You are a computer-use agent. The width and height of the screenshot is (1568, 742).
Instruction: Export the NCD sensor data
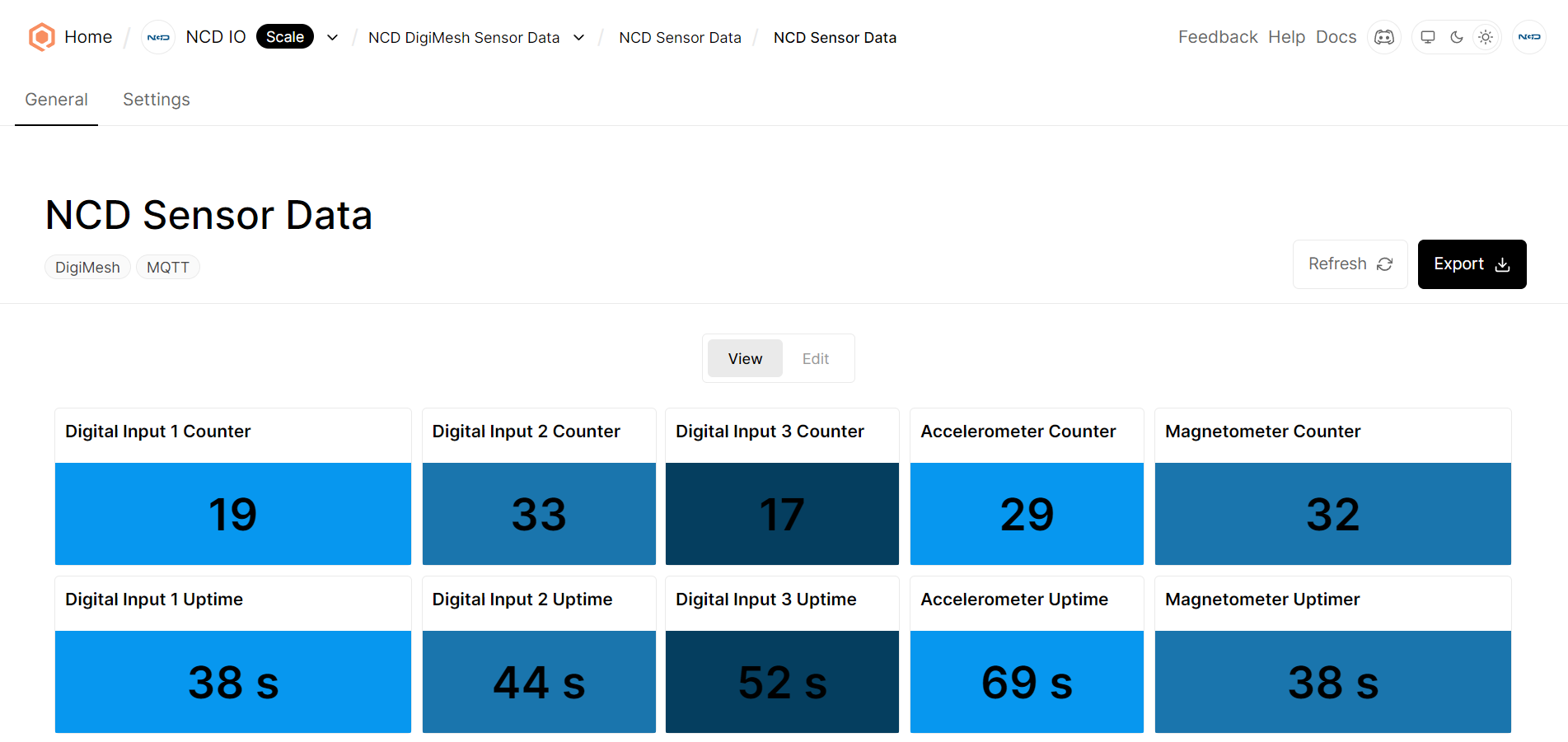(x=1472, y=264)
